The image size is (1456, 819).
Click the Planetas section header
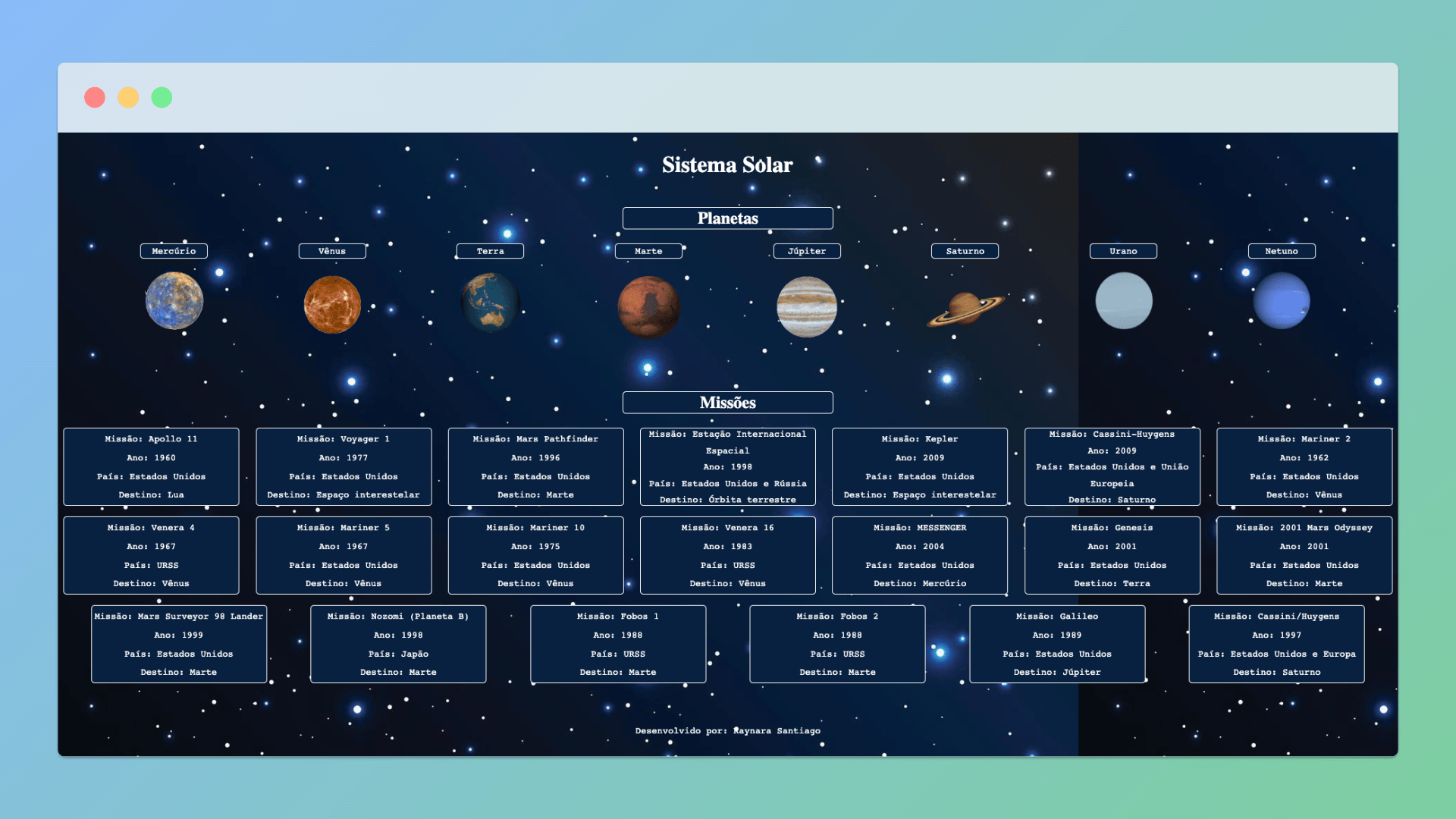point(727,218)
